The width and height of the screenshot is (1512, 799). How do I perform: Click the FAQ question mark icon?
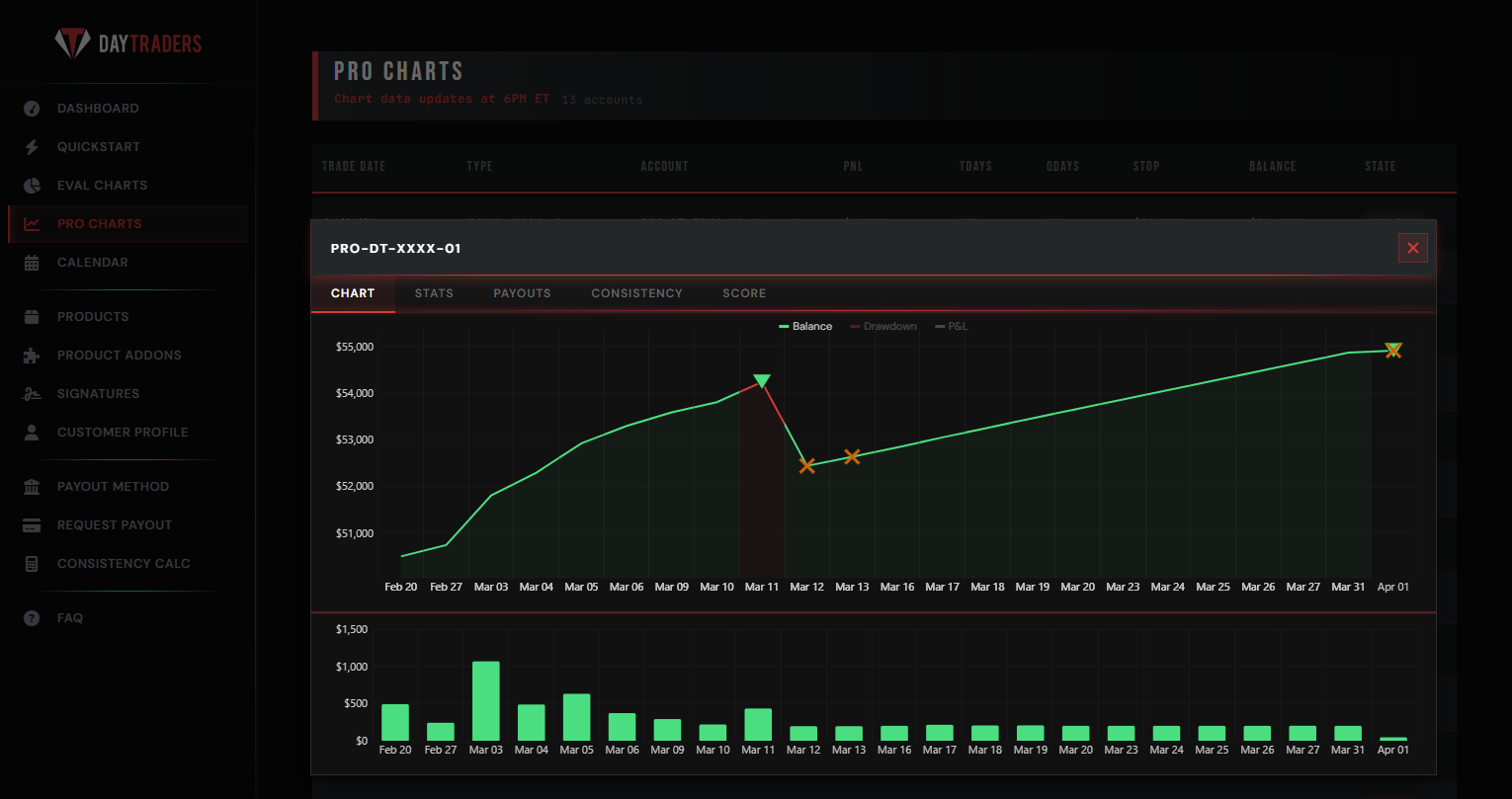[x=32, y=618]
